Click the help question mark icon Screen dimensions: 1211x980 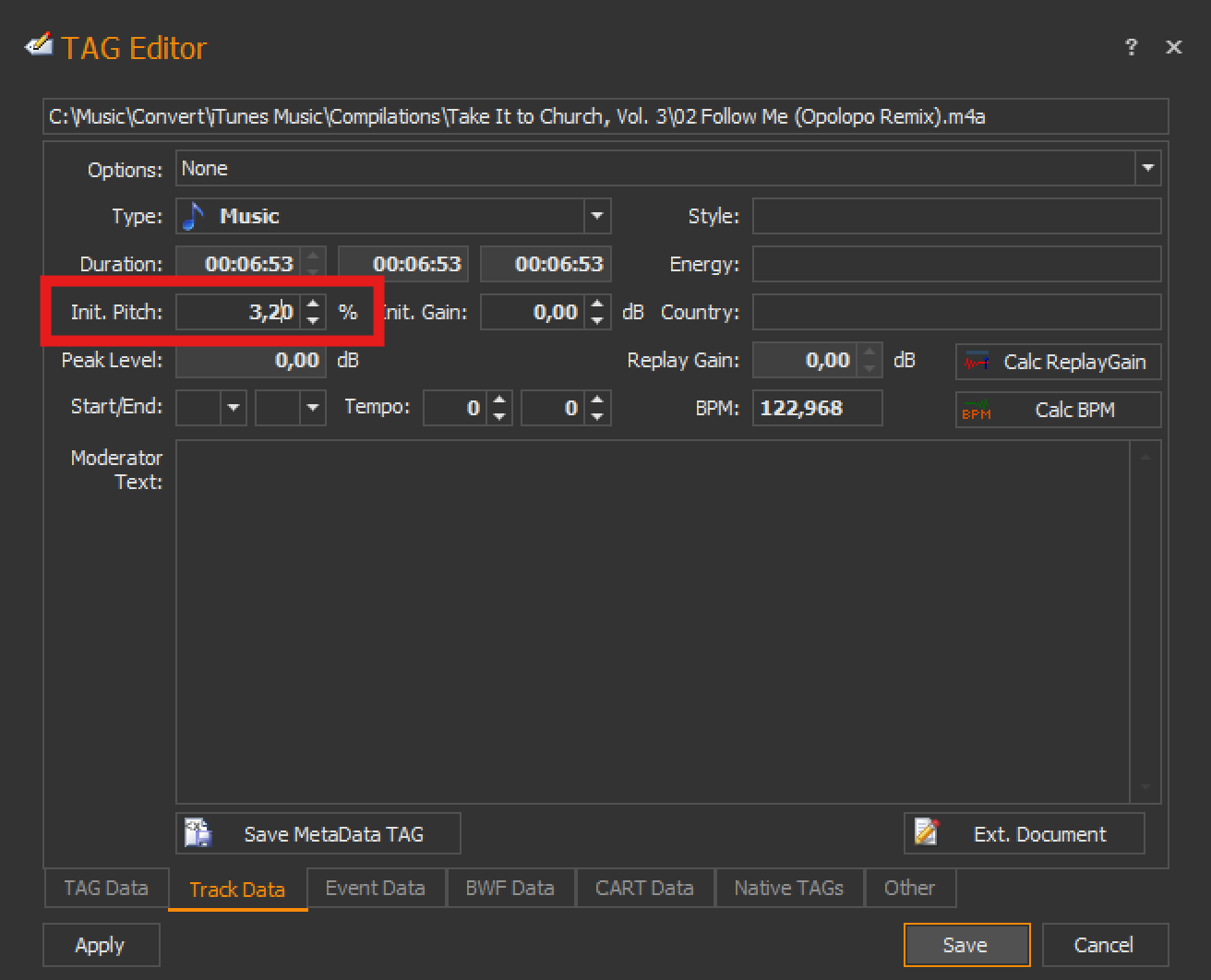coord(1131,47)
